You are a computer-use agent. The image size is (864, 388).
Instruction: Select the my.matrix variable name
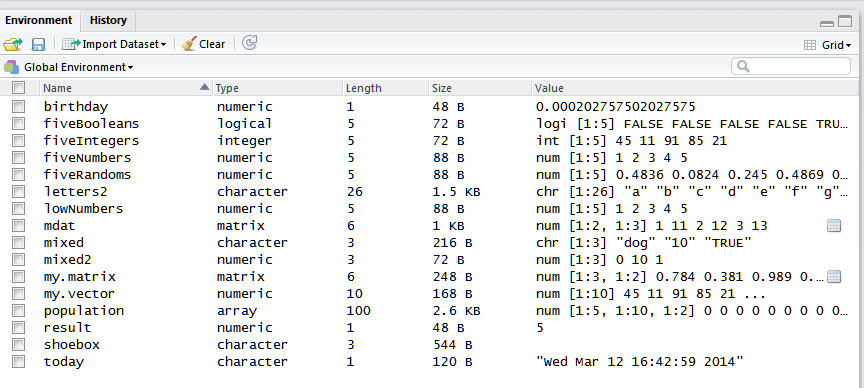tap(79, 277)
